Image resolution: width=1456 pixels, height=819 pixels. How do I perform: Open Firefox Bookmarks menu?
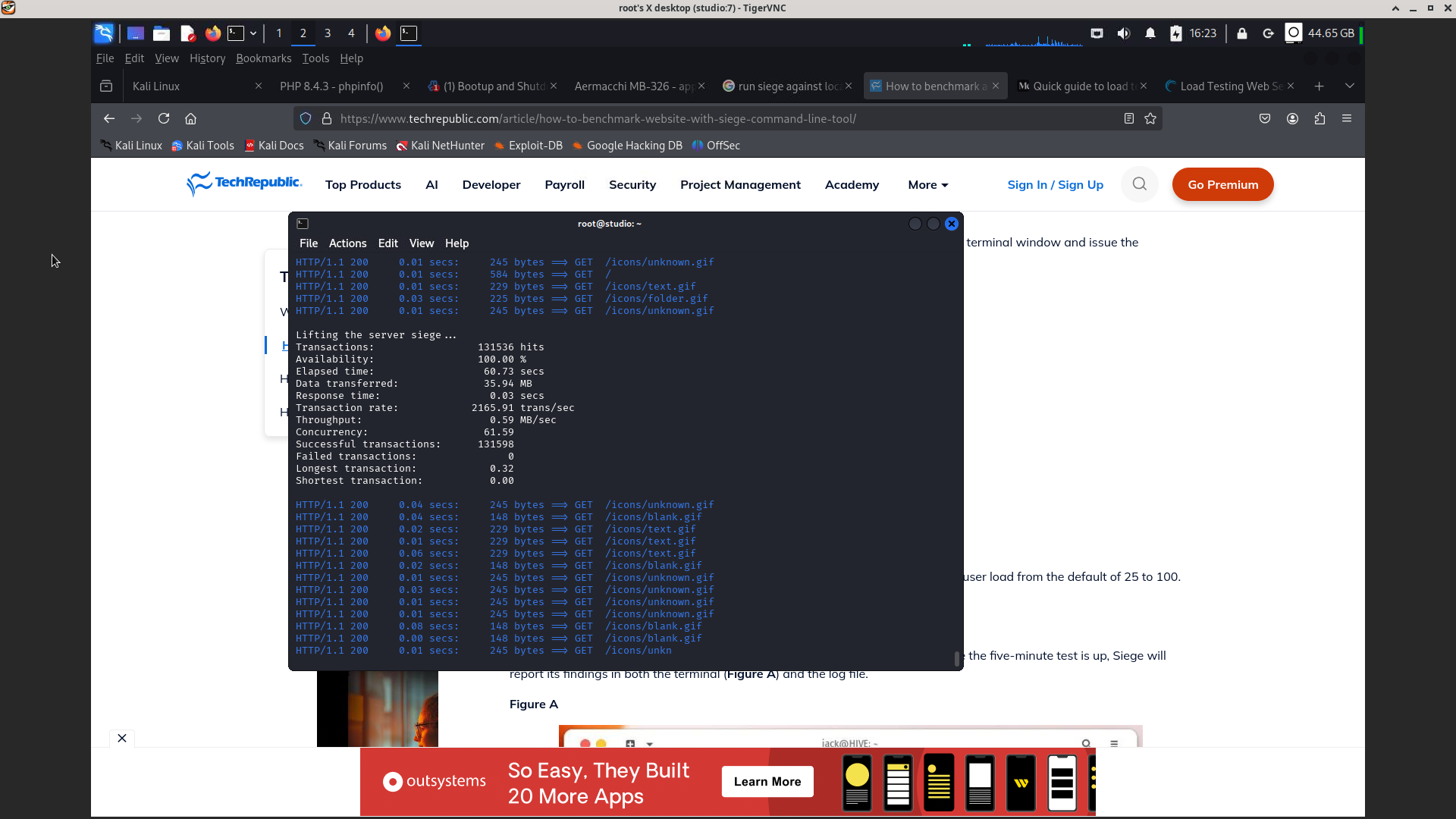tap(263, 58)
